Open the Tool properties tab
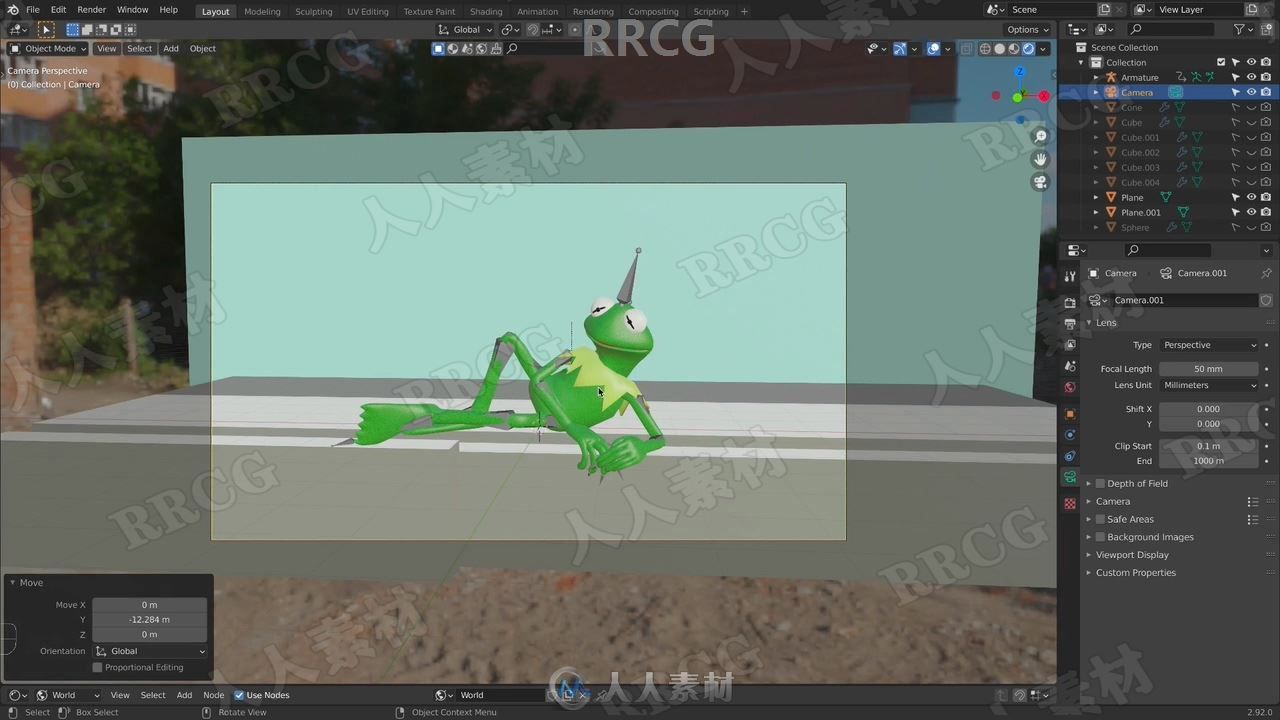Viewport: 1280px width, 720px height. coord(1070,276)
